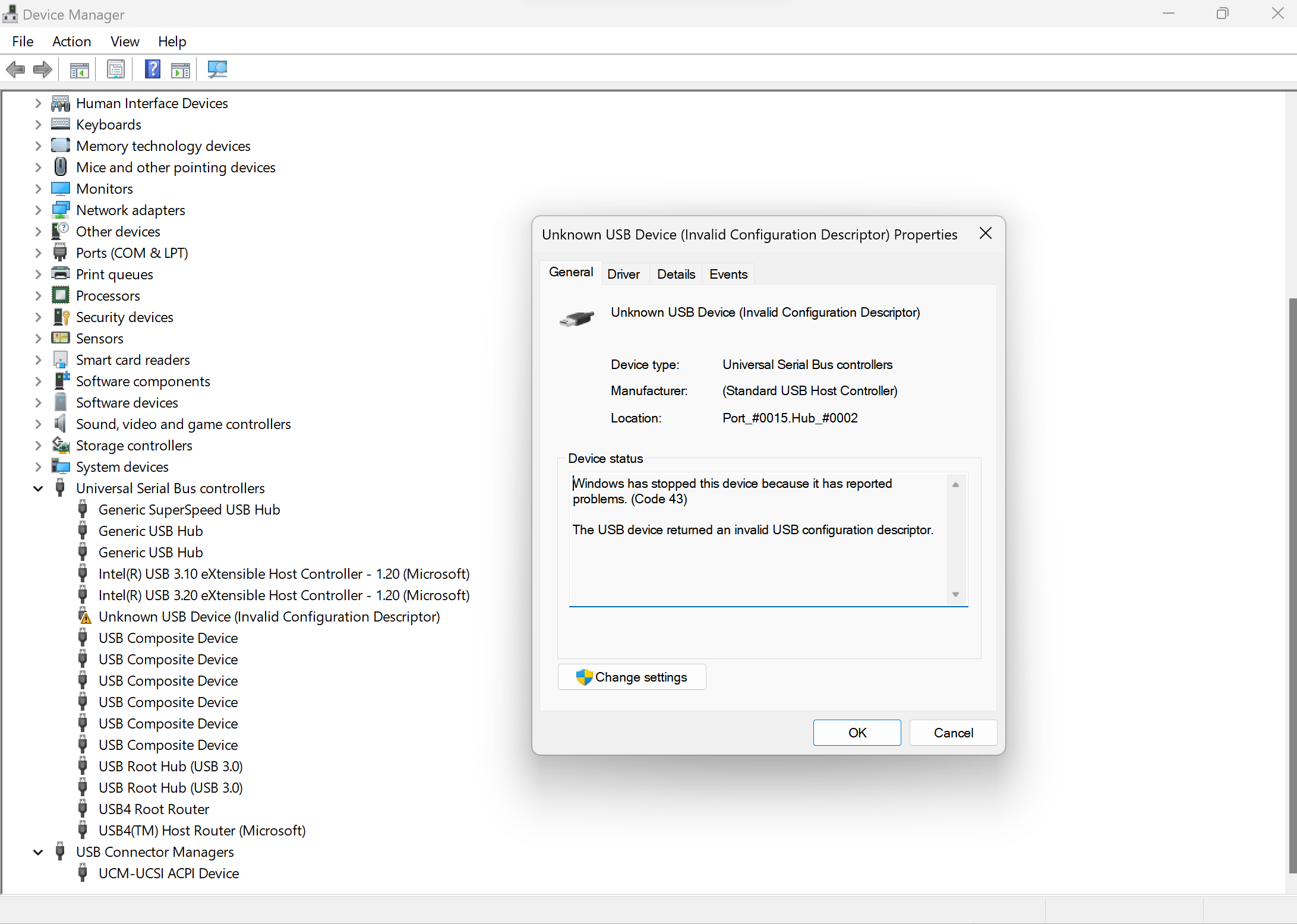This screenshot has height=924, width=1297.
Task: Collapse the Universal Serial Bus controllers node
Action: click(x=38, y=488)
